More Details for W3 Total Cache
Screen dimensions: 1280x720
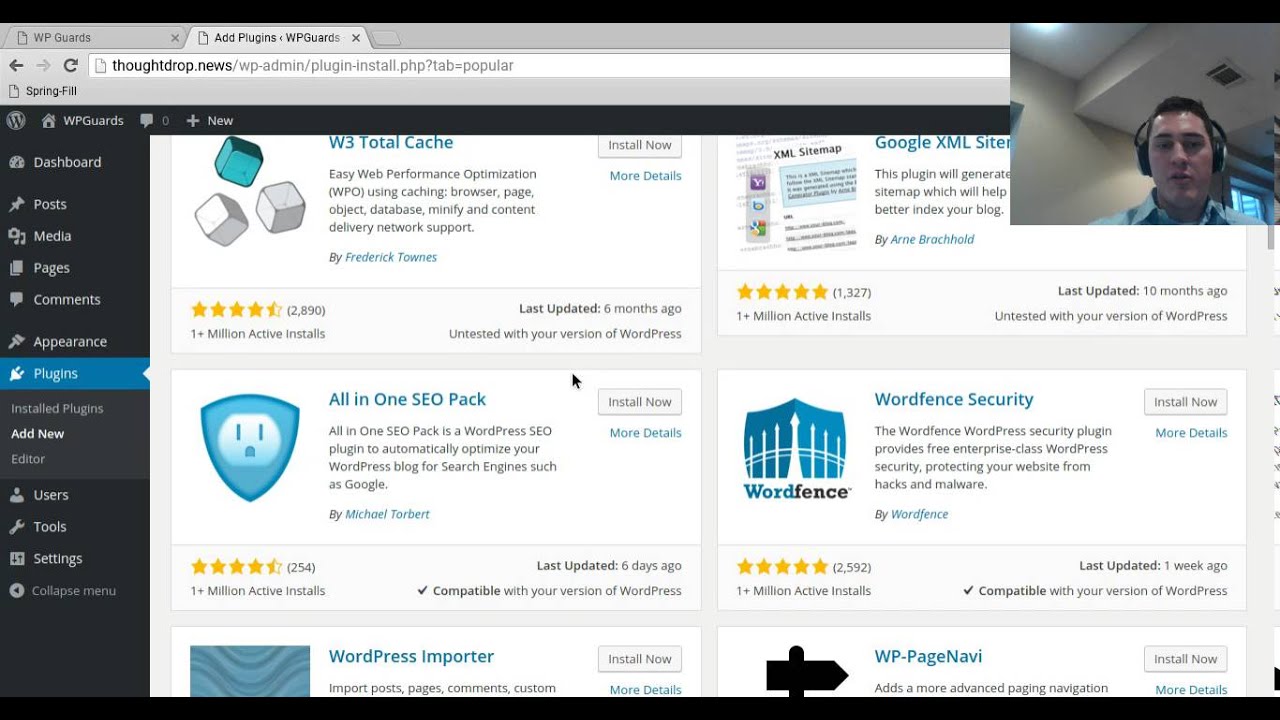tap(645, 176)
